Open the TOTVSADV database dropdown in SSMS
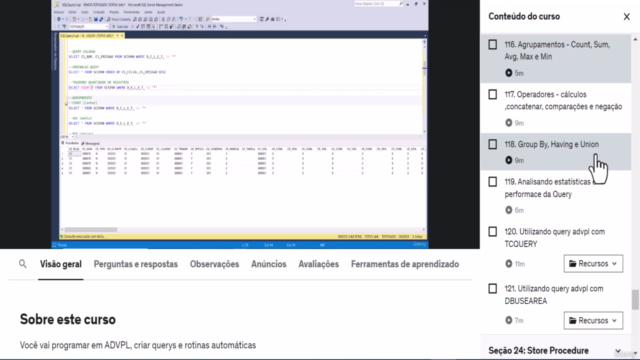Screen dimensions: 640x360 tap(88, 27)
